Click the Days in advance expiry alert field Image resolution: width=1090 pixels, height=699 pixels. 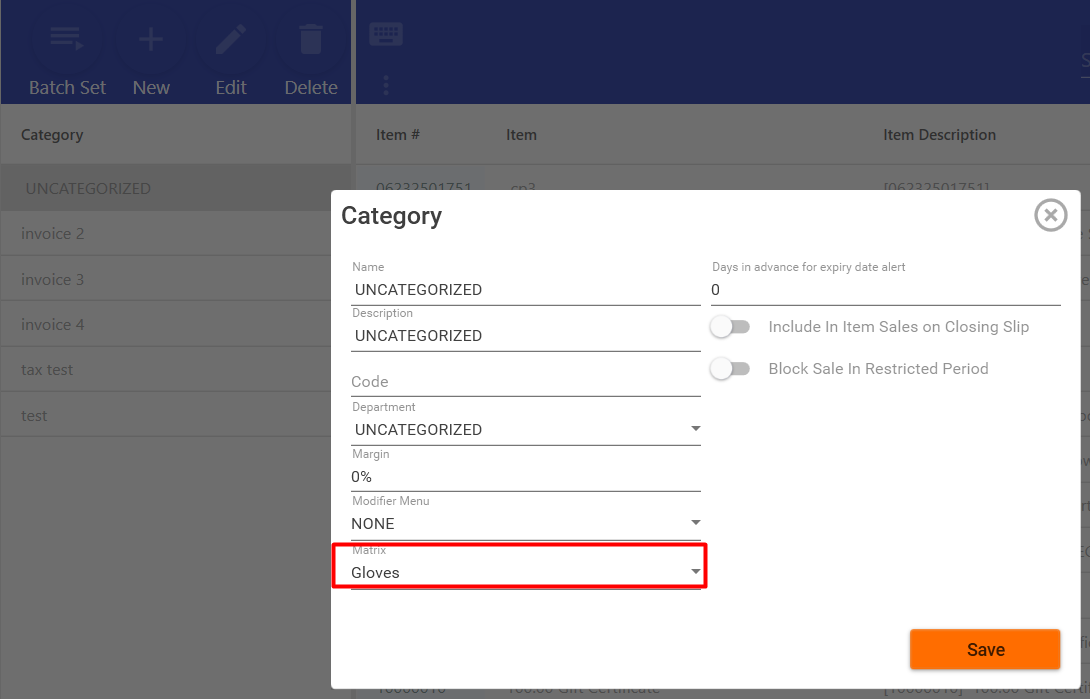886,290
